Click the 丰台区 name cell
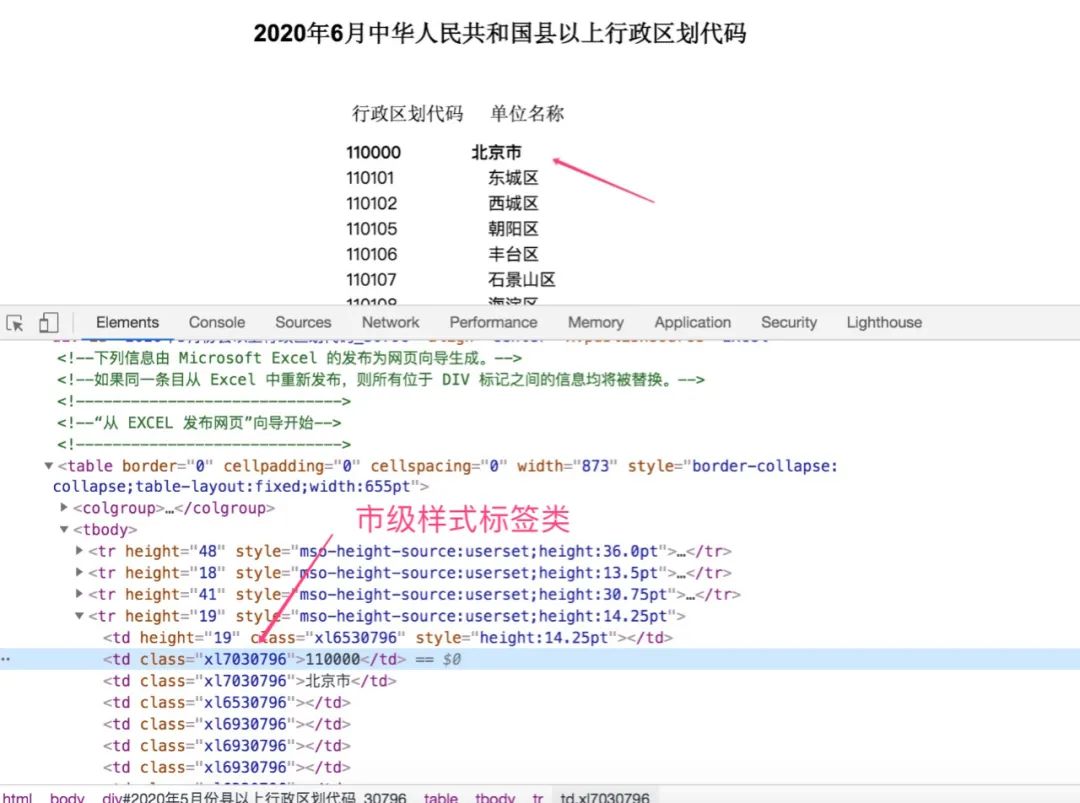The width and height of the screenshot is (1080, 803). click(513, 254)
